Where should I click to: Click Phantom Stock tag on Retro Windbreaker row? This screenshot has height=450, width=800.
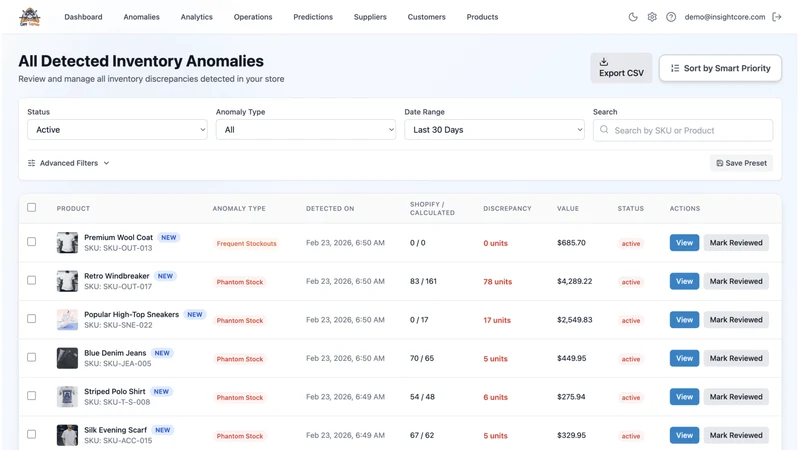tap(240, 282)
